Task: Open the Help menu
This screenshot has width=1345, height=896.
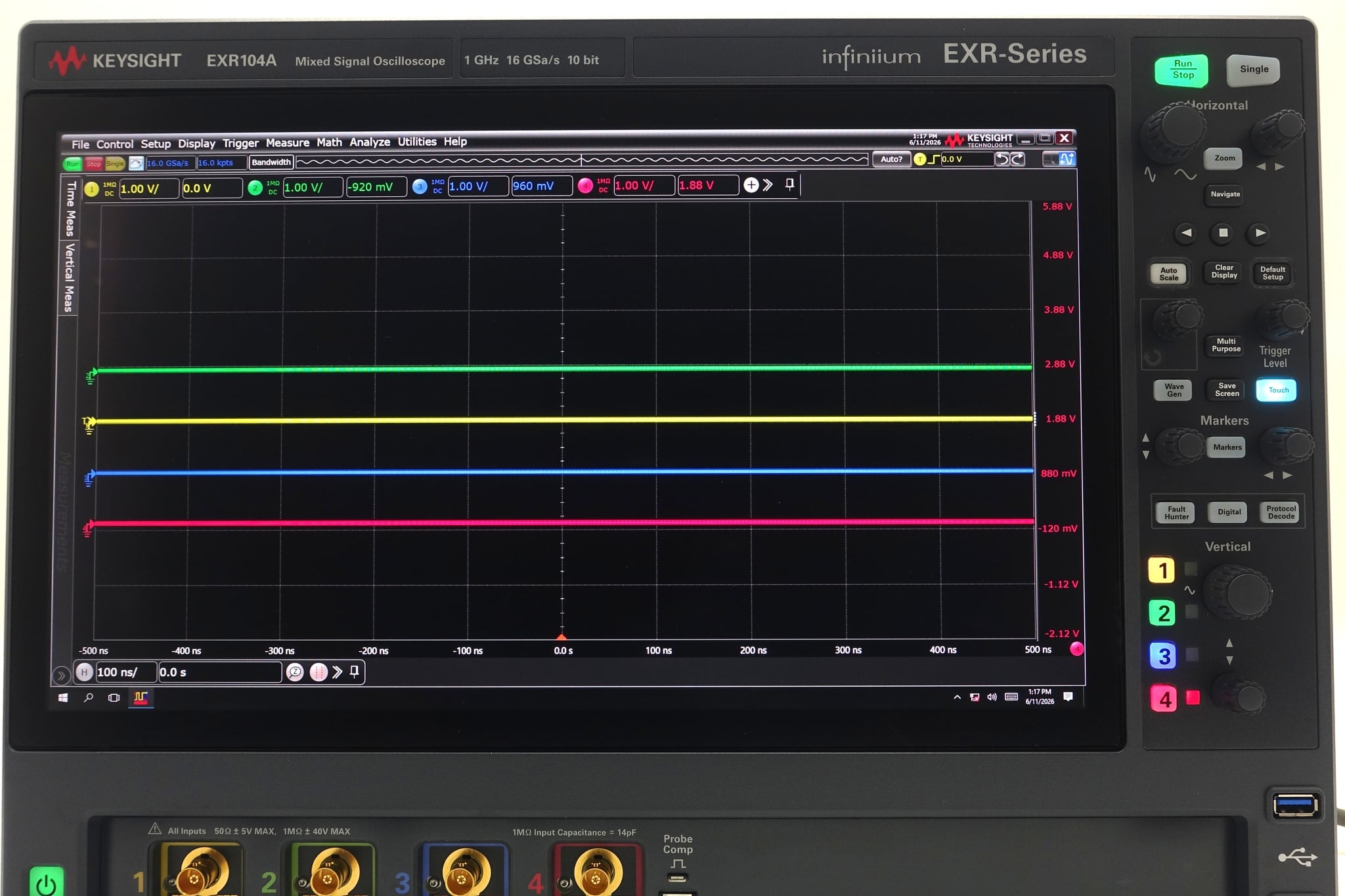Action: 454,142
